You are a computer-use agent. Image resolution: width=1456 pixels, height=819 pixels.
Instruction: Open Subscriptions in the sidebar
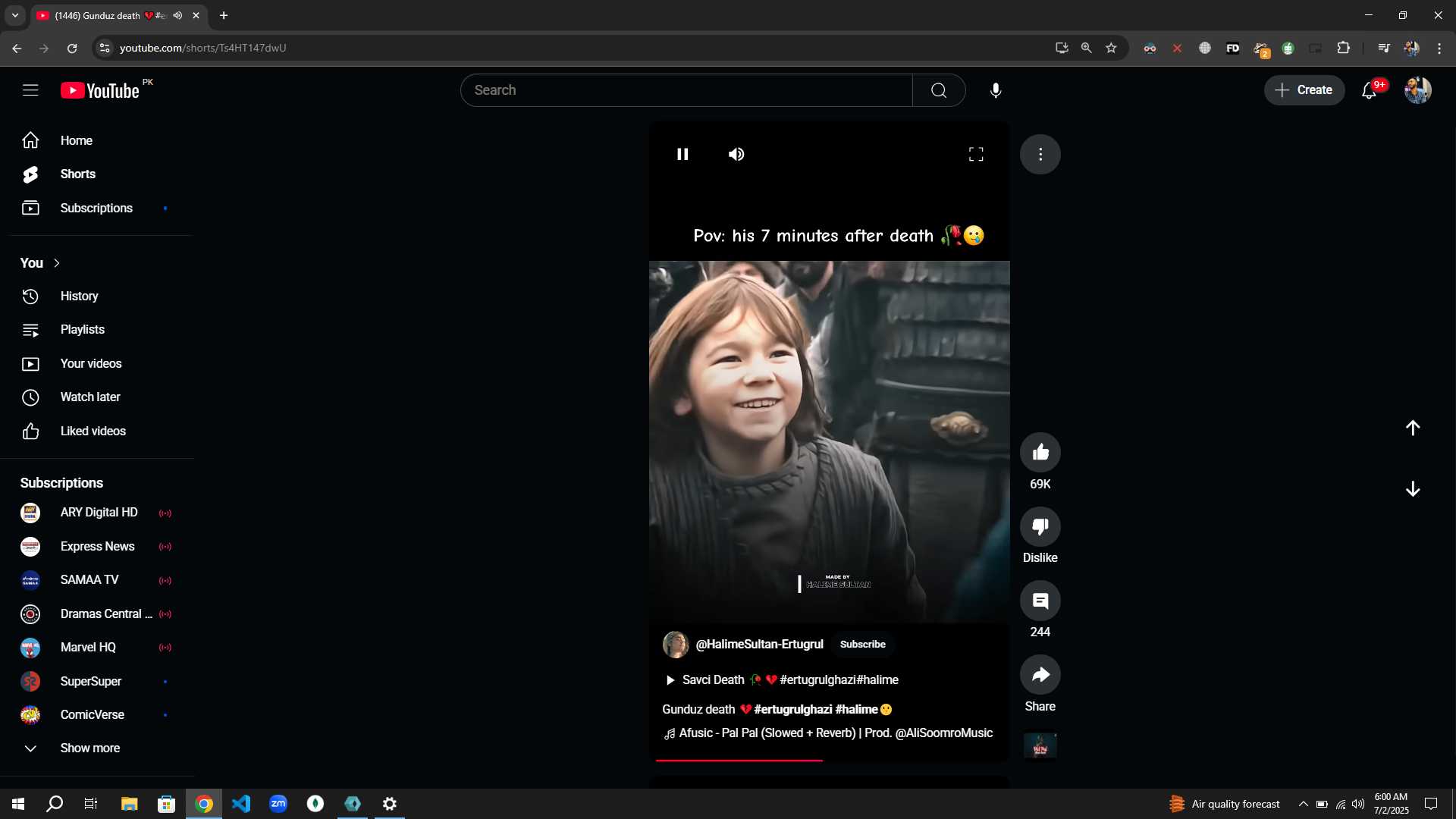[x=96, y=208]
